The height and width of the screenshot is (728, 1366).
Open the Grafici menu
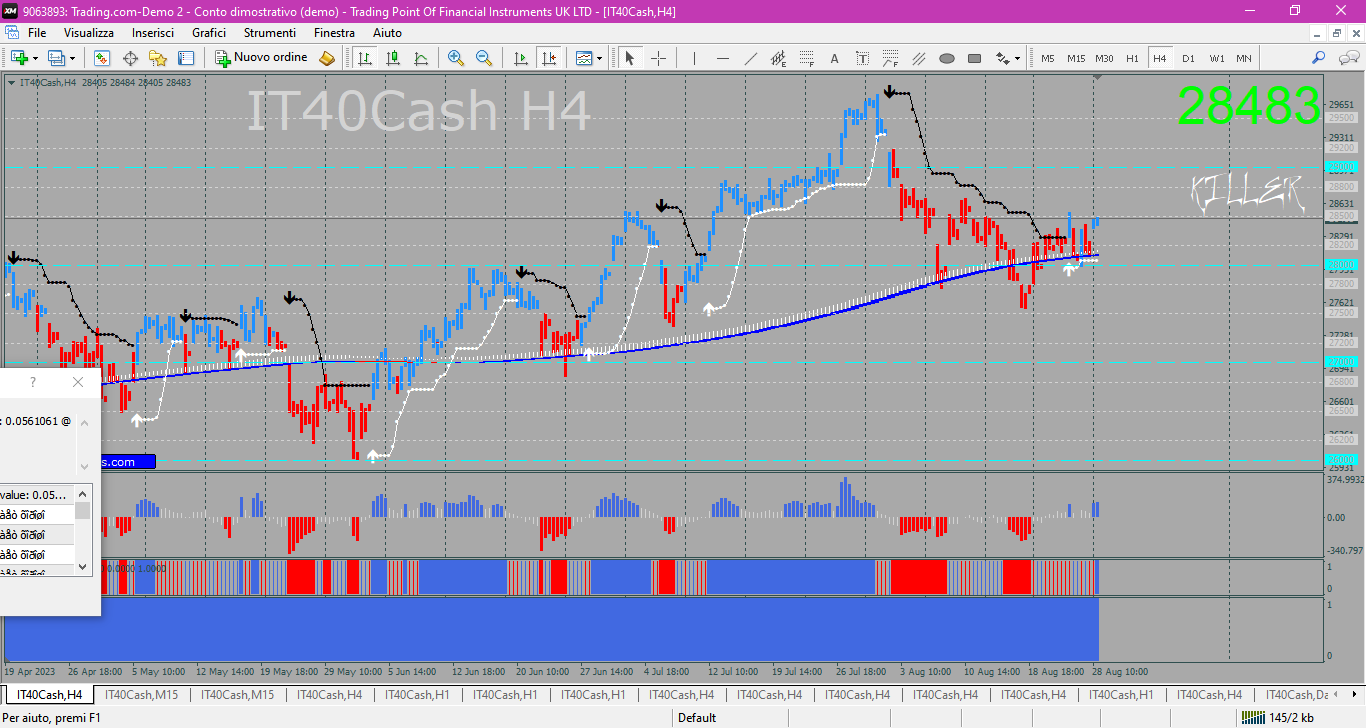(209, 33)
